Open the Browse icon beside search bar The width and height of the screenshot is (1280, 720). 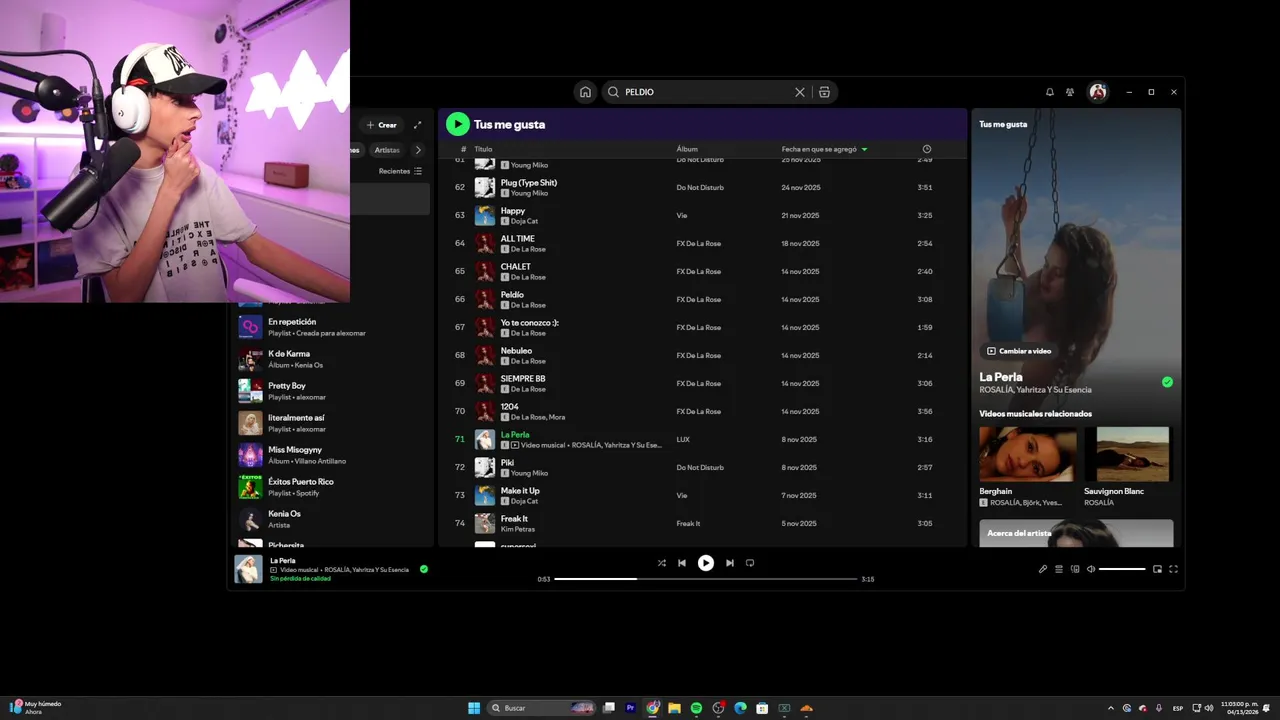point(824,92)
